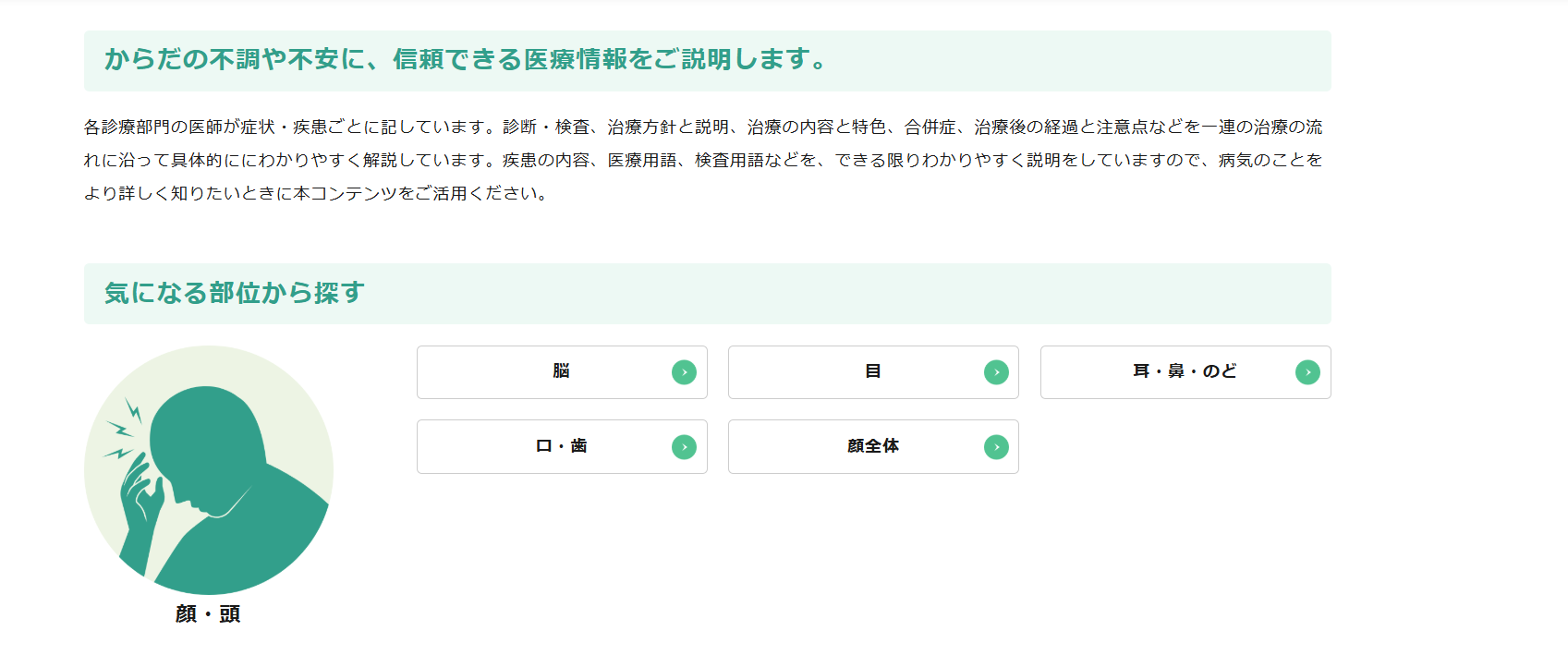The image size is (1568, 655).
Task: Open the 目 category link
Action: (873, 372)
